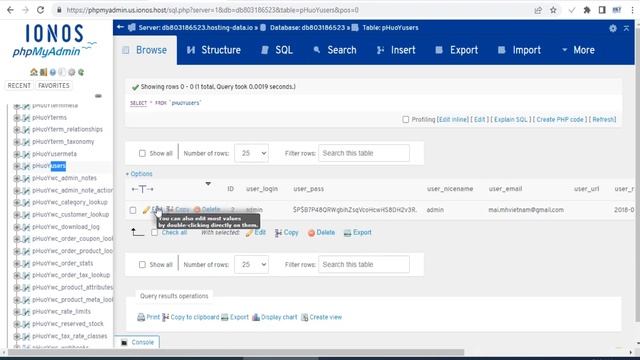The height and width of the screenshot is (360, 640).
Task: Open the SQL tab
Action: (x=277, y=50)
